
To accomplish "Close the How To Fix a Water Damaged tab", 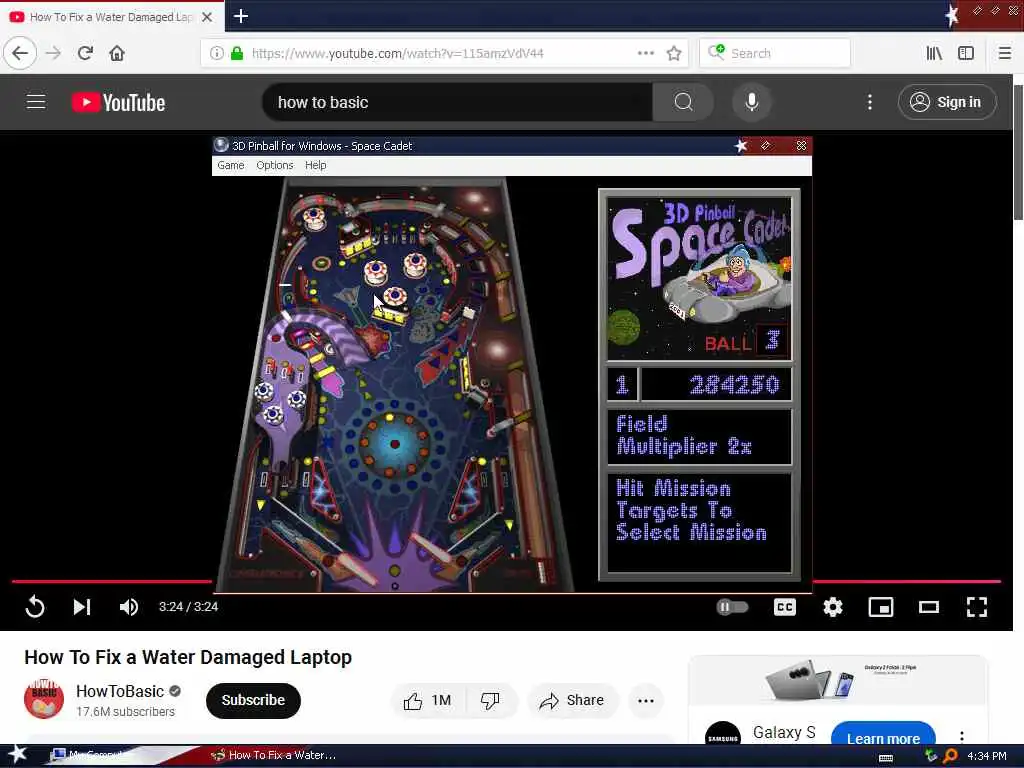I will pos(207,17).
